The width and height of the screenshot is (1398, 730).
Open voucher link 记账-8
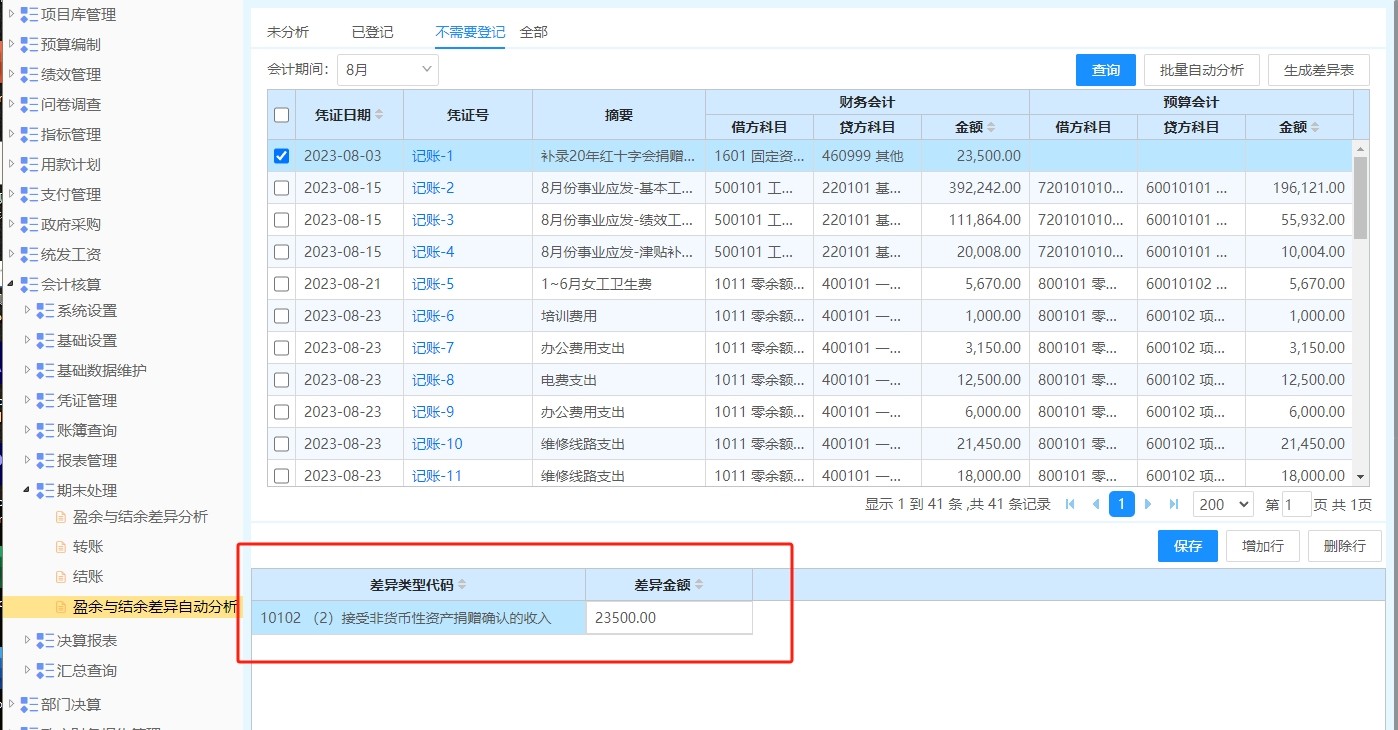(x=433, y=380)
